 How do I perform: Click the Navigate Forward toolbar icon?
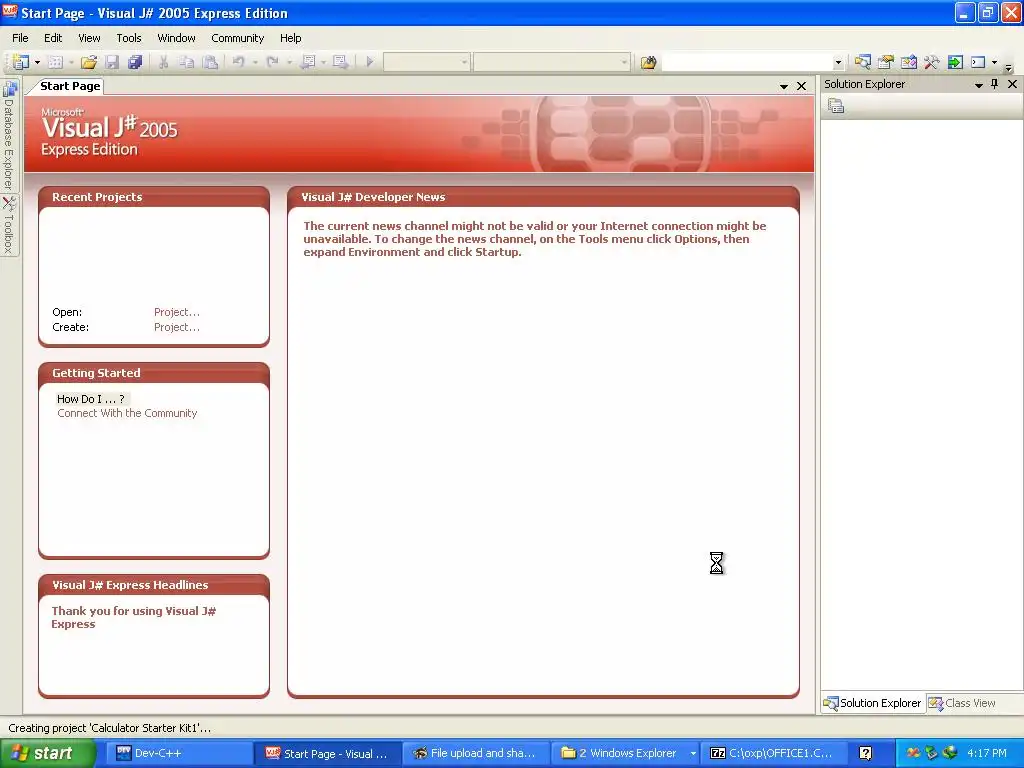[341, 62]
